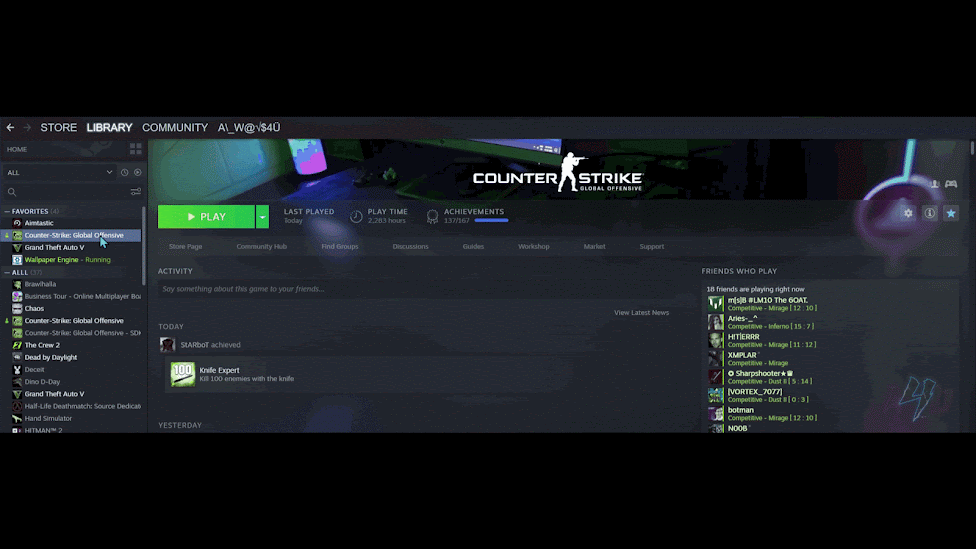
Task: Show game info icon
Action: click(929, 213)
